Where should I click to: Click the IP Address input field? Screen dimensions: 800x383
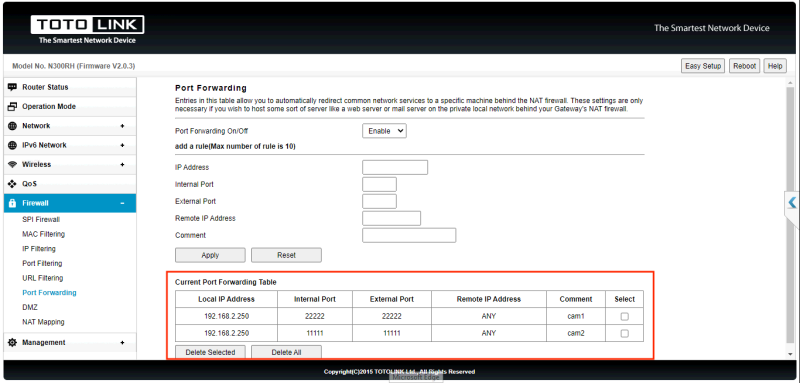(395, 167)
